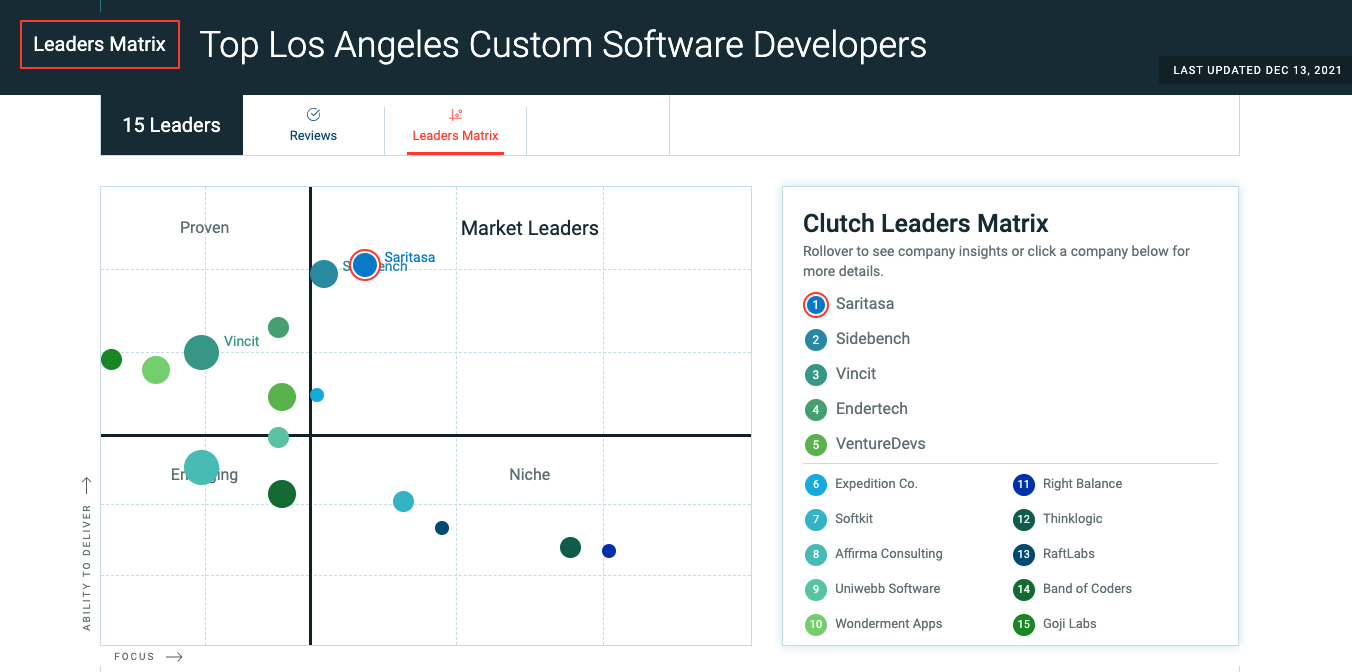Click the Sidebench bubble in the Market Leaders quadrant
1352x672 pixels.
323,274
